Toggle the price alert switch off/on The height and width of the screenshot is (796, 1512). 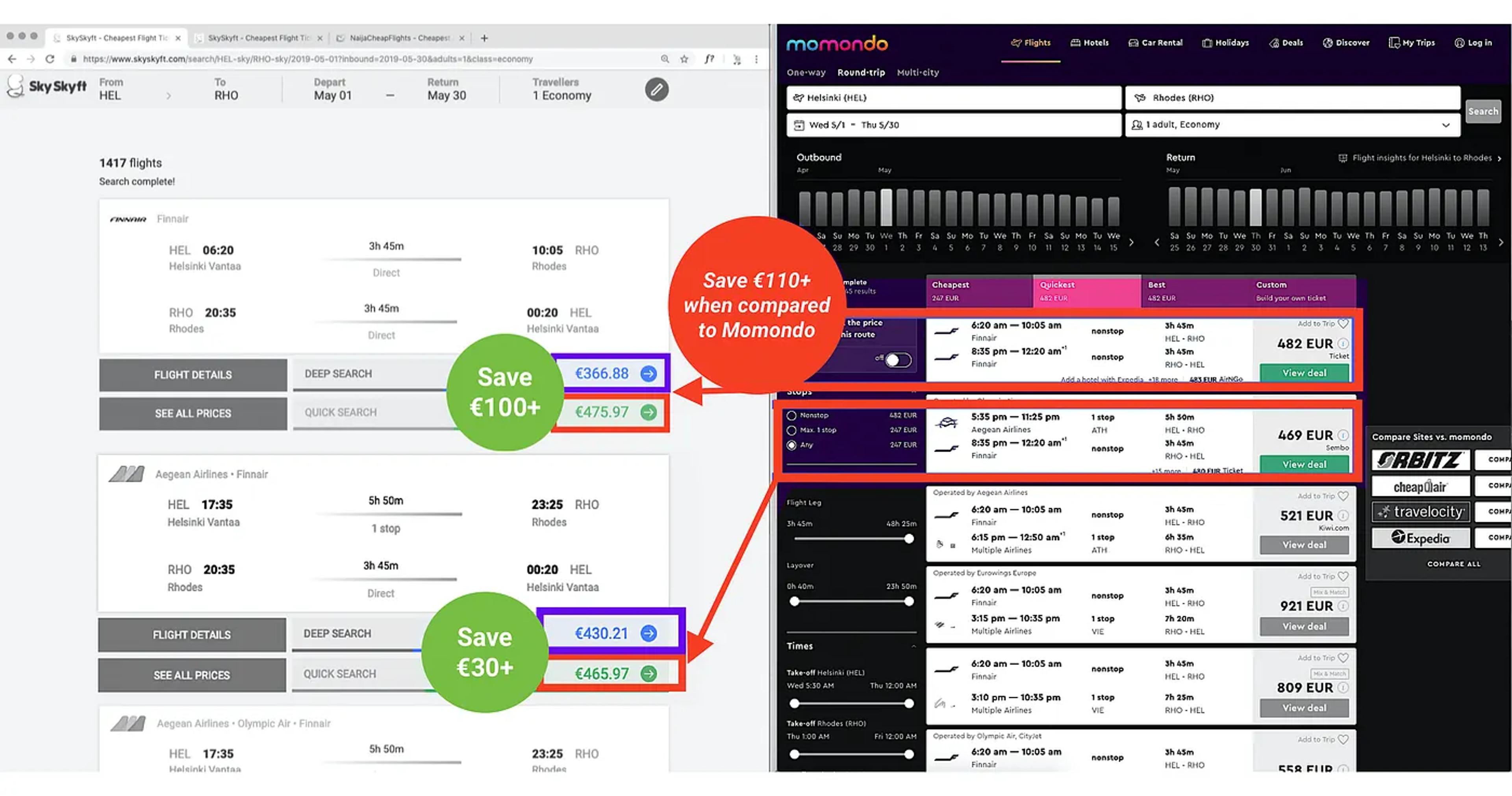click(x=898, y=360)
